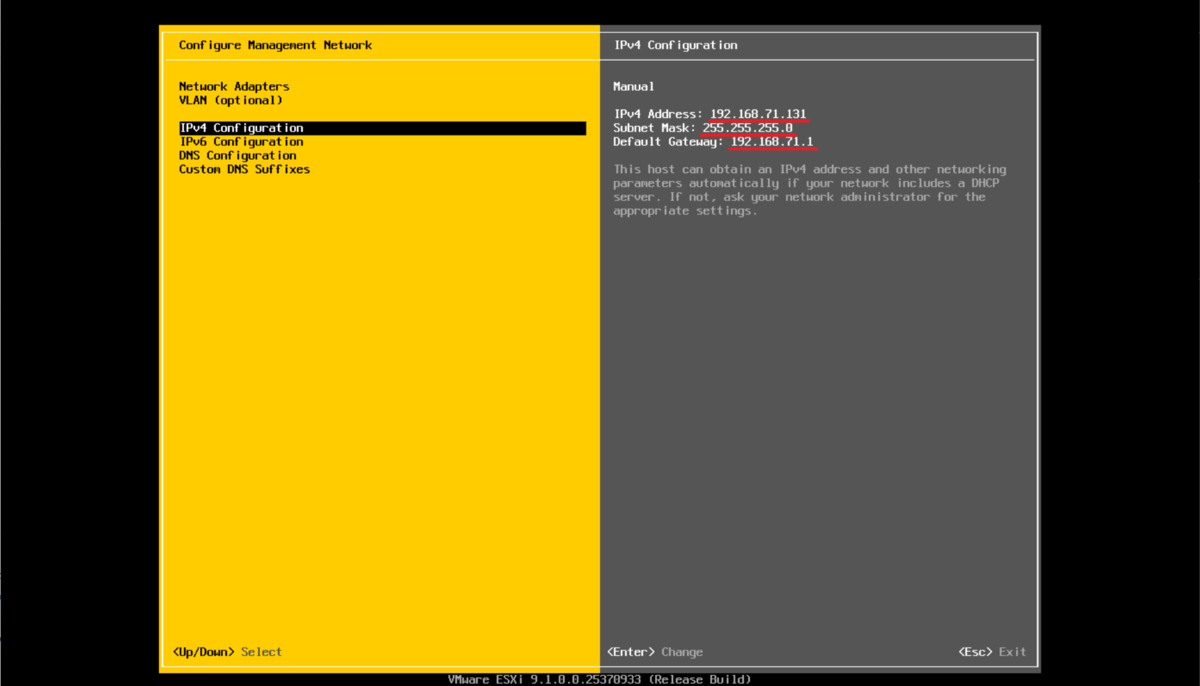Image resolution: width=1200 pixels, height=686 pixels.
Task: Click the 'Manual' mode text
Action: pyautogui.click(x=634, y=87)
